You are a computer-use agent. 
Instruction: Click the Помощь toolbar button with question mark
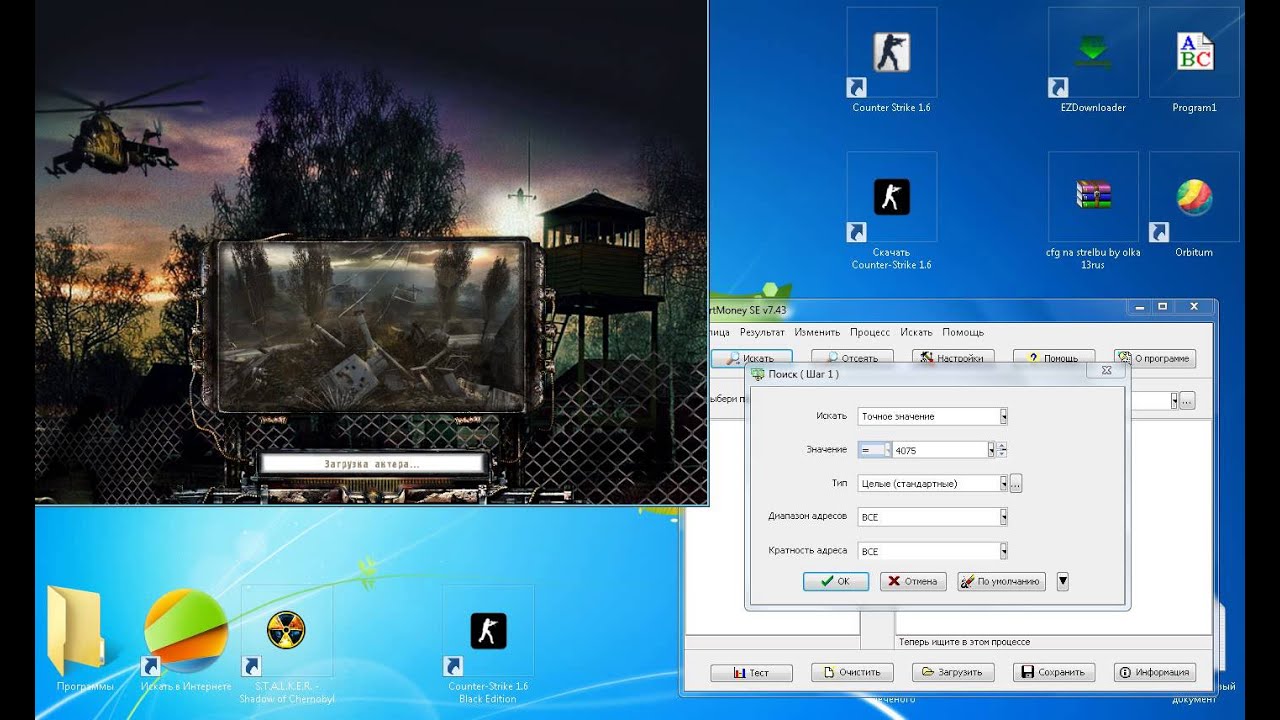coord(1054,358)
